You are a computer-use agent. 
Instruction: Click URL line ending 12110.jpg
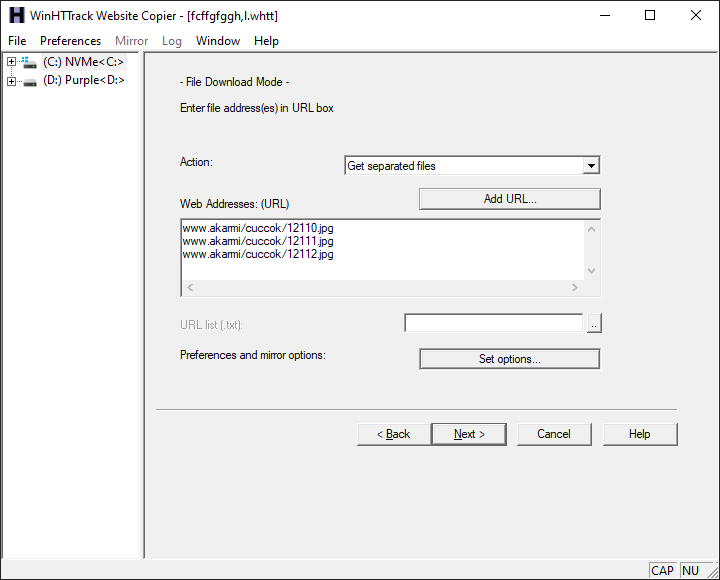click(258, 228)
